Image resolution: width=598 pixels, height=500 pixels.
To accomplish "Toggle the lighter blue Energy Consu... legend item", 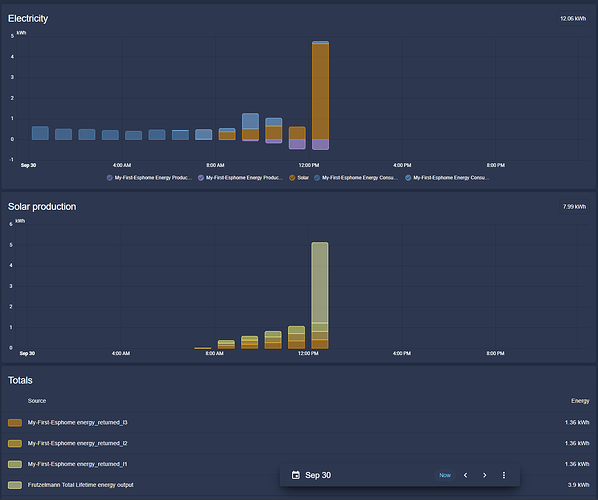I will click(447, 178).
